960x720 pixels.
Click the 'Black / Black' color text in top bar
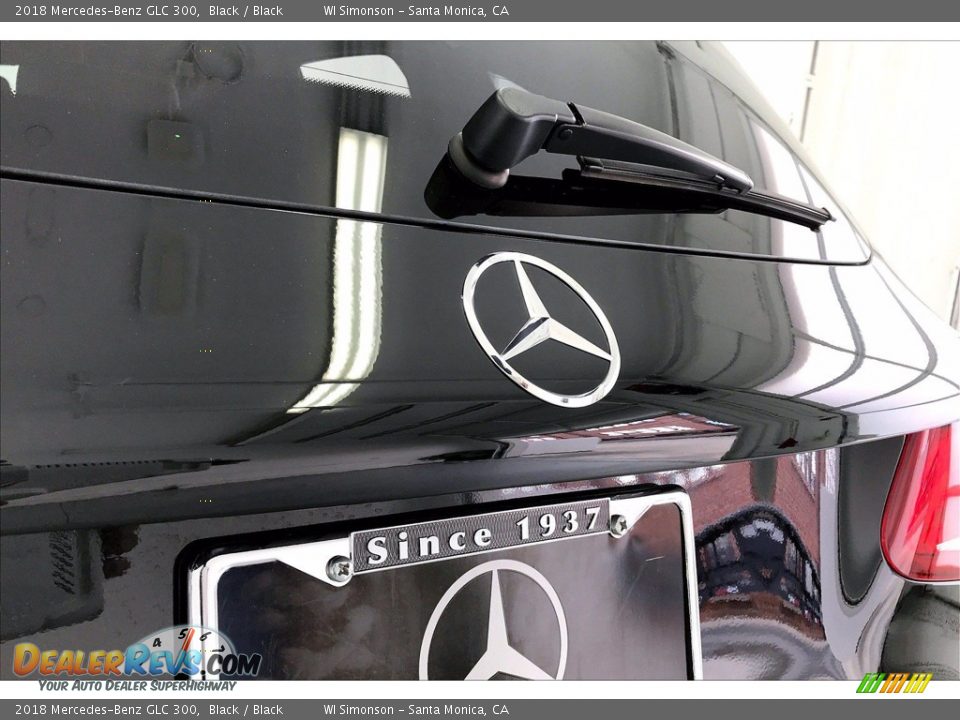click(x=246, y=10)
